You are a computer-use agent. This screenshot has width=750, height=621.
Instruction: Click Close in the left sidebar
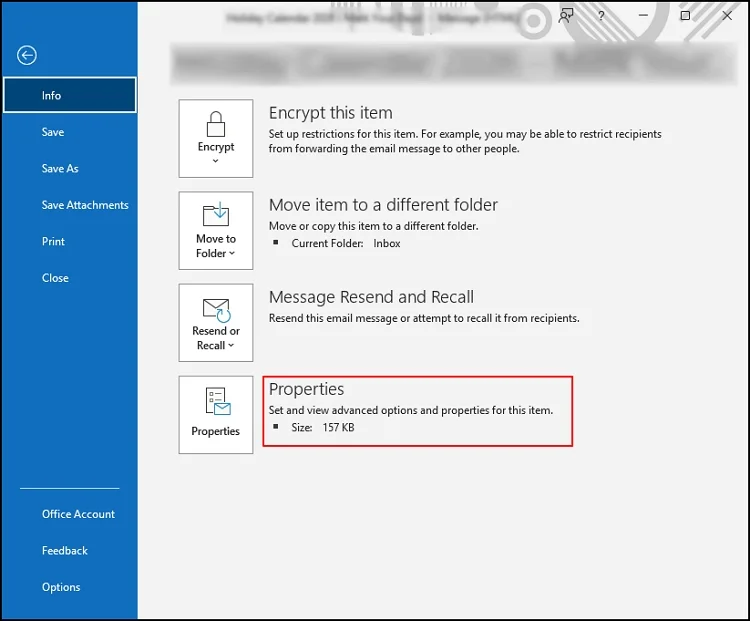(x=55, y=278)
